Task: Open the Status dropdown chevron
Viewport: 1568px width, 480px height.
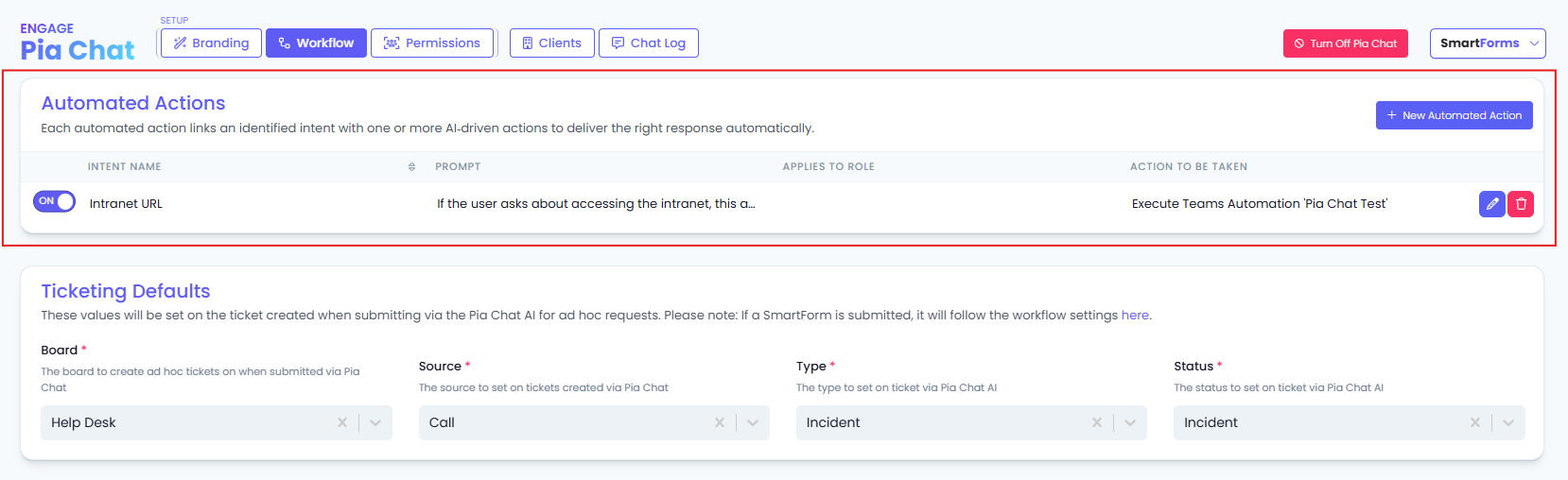Action: click(x=1507, y=422)
